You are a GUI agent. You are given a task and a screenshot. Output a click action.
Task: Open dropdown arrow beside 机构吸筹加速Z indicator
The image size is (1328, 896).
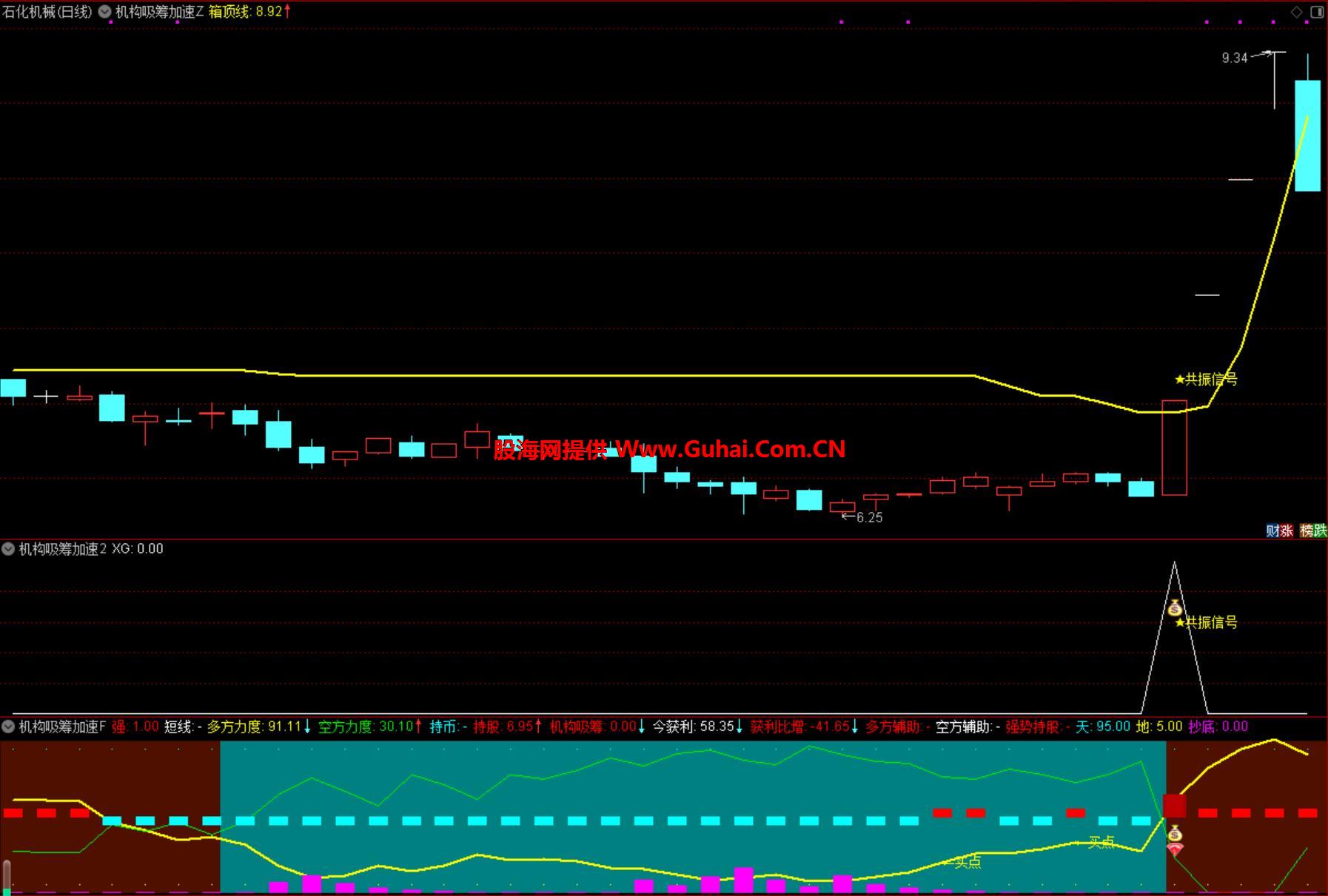click(105, 12)
